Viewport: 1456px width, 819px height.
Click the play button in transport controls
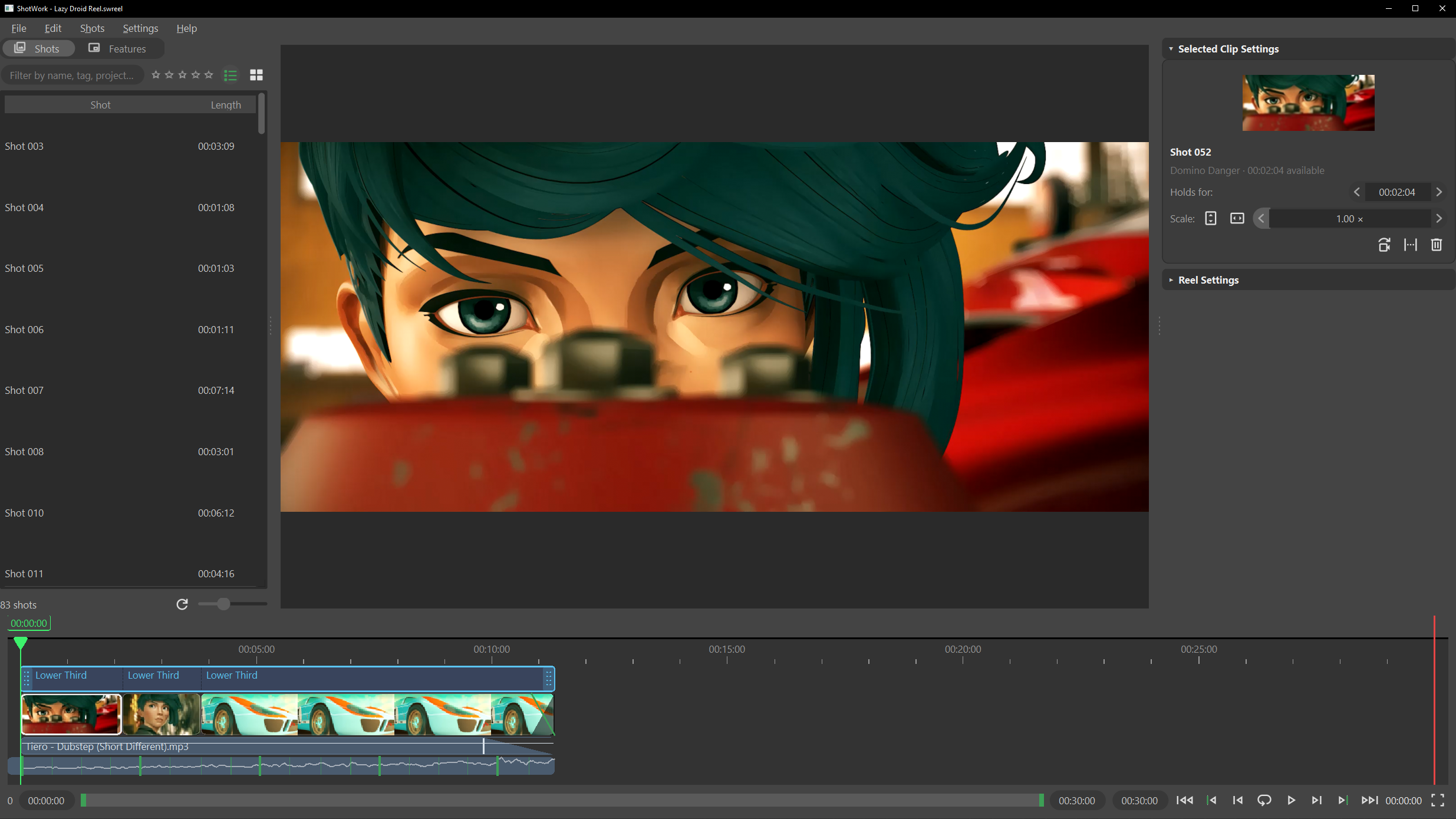click(1291, 800)
